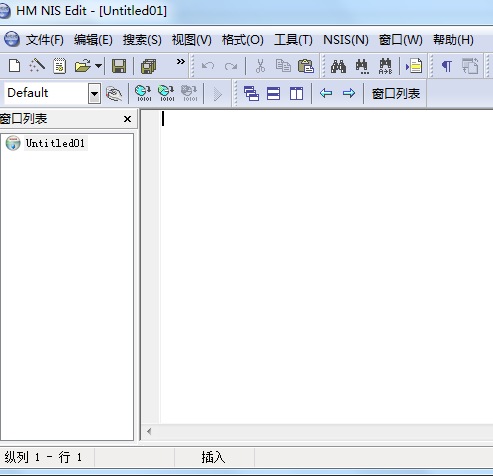Toggle special characters pilcrow icon

pyautogui.click(x=447, y=66)
